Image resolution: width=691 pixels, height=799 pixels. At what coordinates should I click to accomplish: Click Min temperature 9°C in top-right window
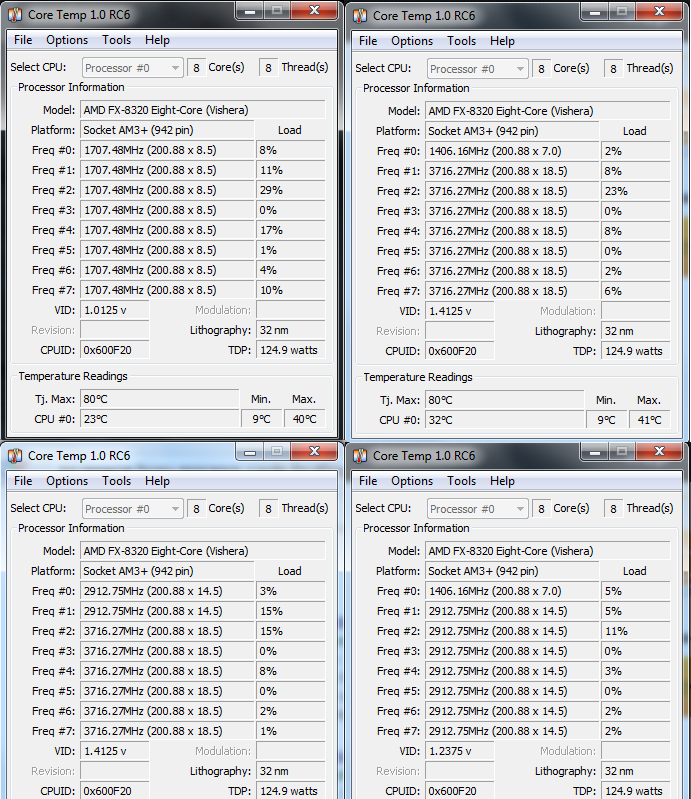(606, 420)
